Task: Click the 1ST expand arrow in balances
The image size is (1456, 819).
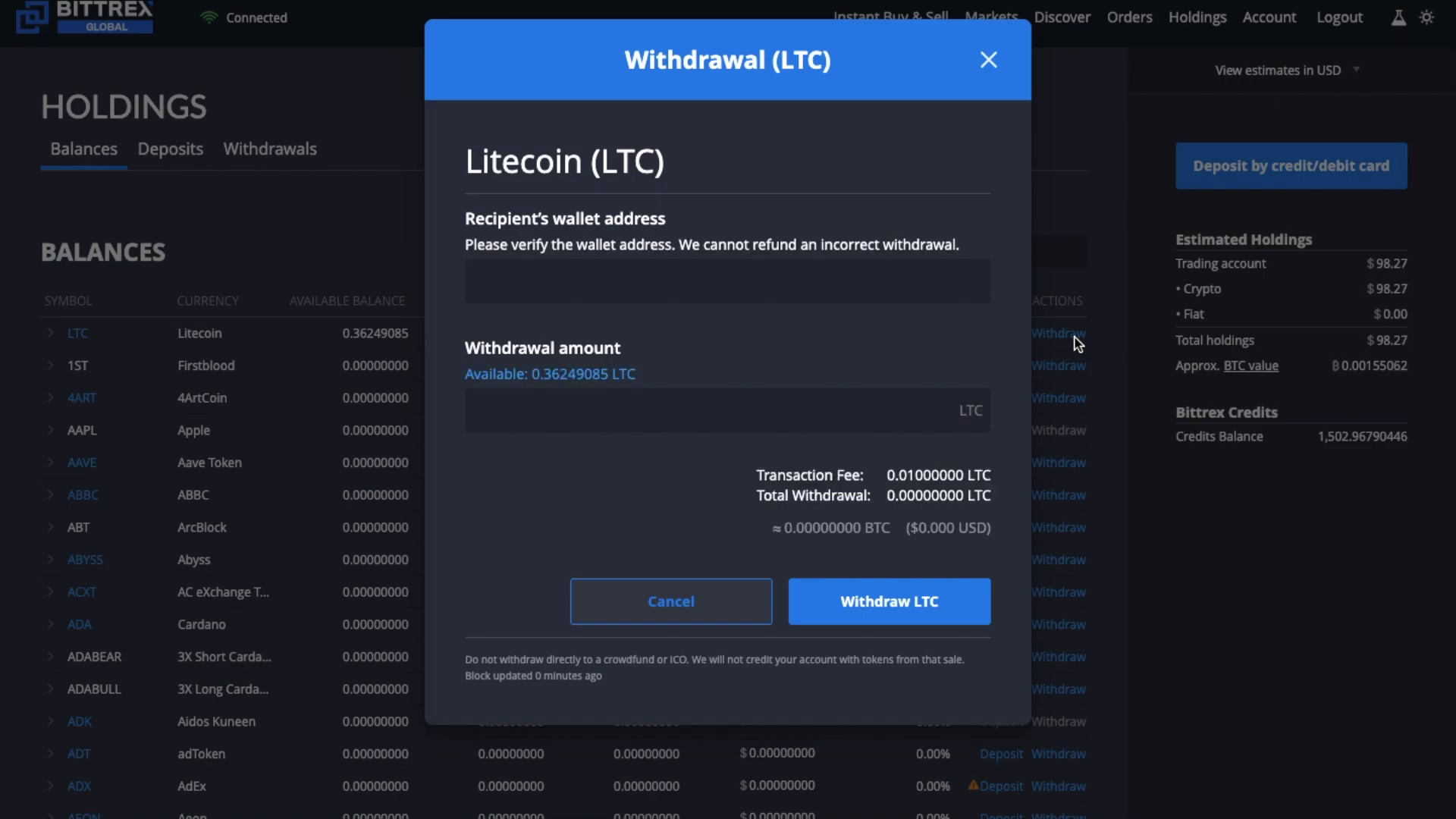Action: [x=50, y=365]
